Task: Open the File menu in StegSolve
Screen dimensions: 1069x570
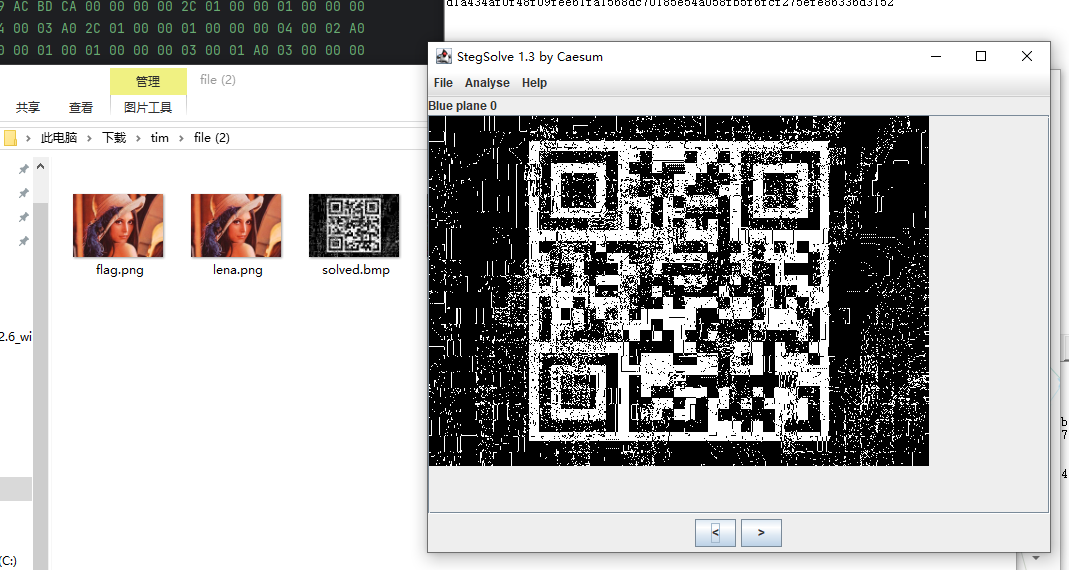Action: 443,82
